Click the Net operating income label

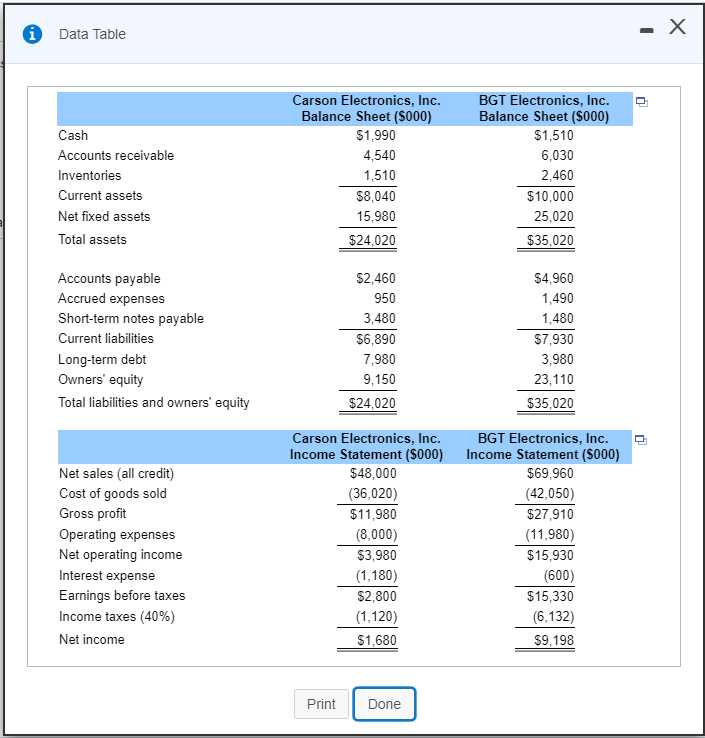click(x=120, y=555)
